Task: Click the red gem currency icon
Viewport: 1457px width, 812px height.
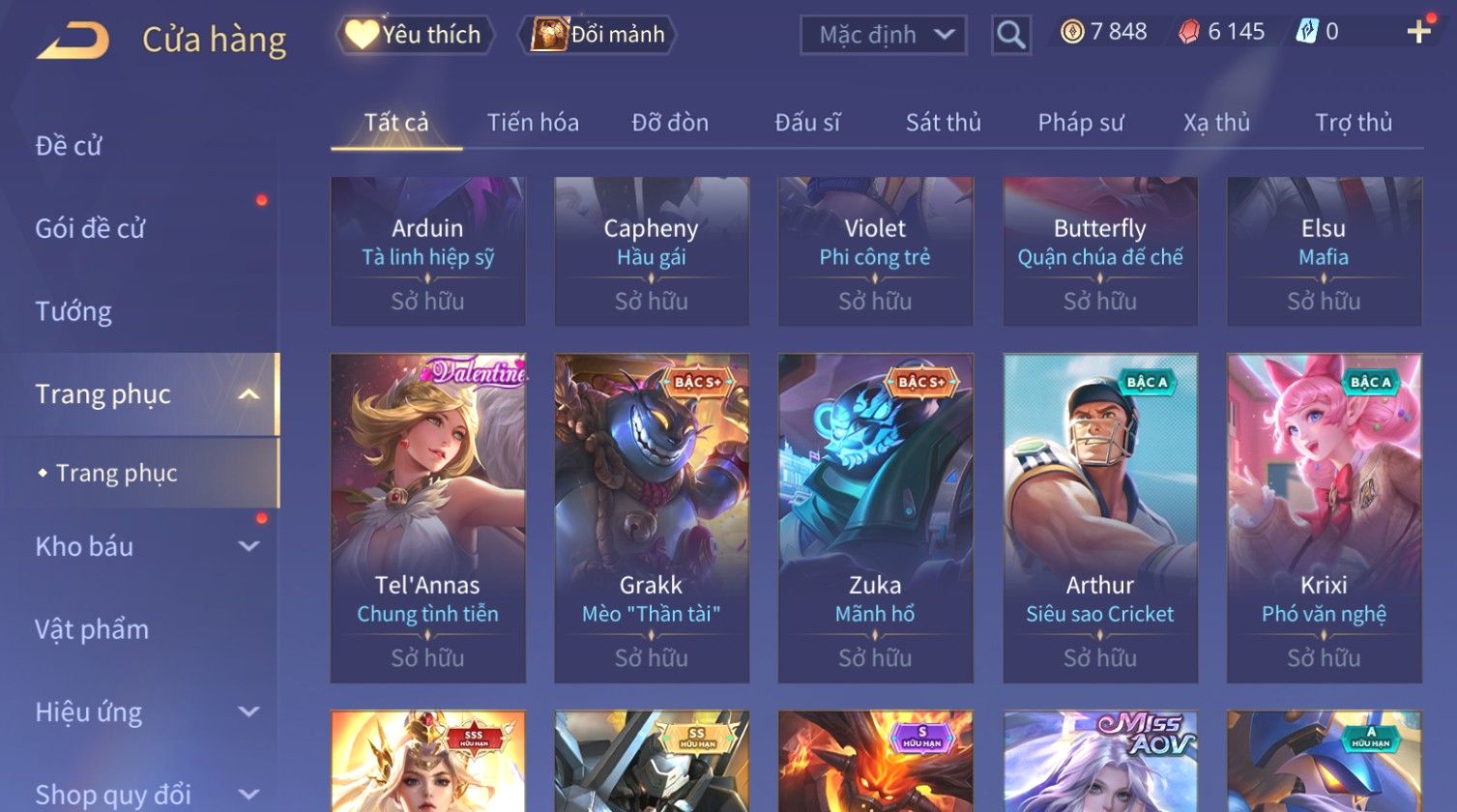Action: [1188, 32]
